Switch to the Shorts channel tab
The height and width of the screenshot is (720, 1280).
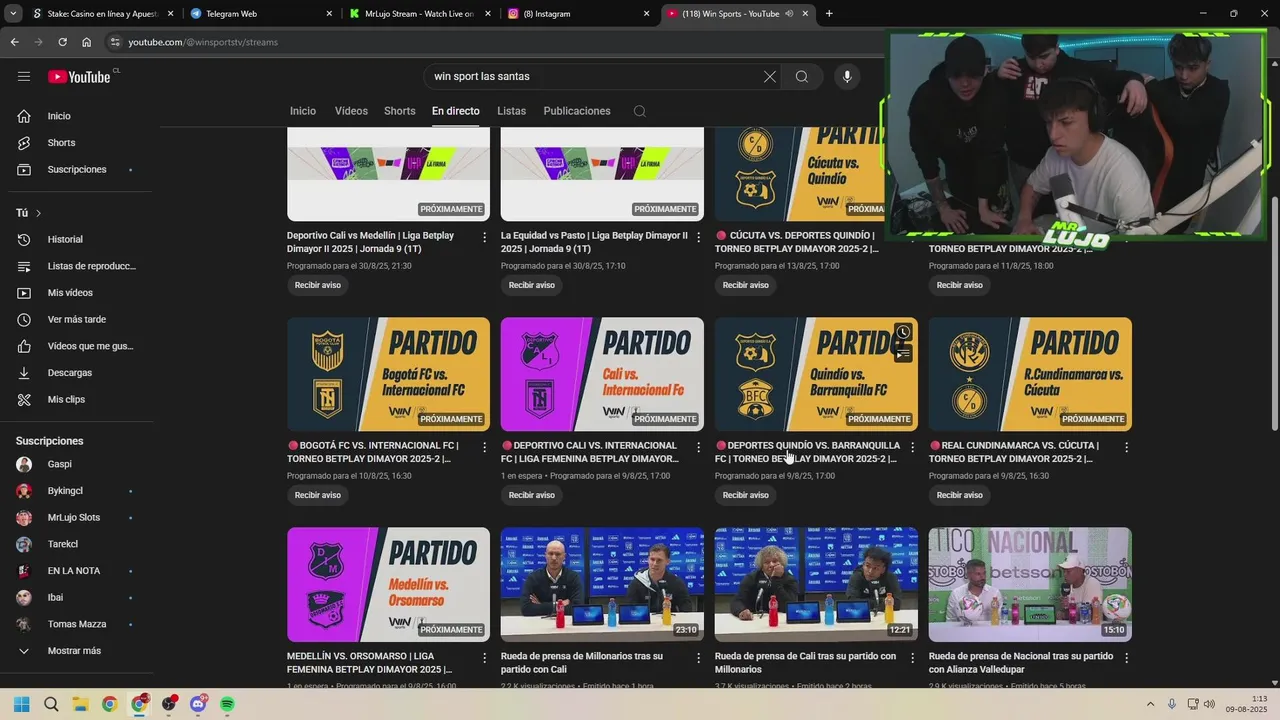click(400, 111)
